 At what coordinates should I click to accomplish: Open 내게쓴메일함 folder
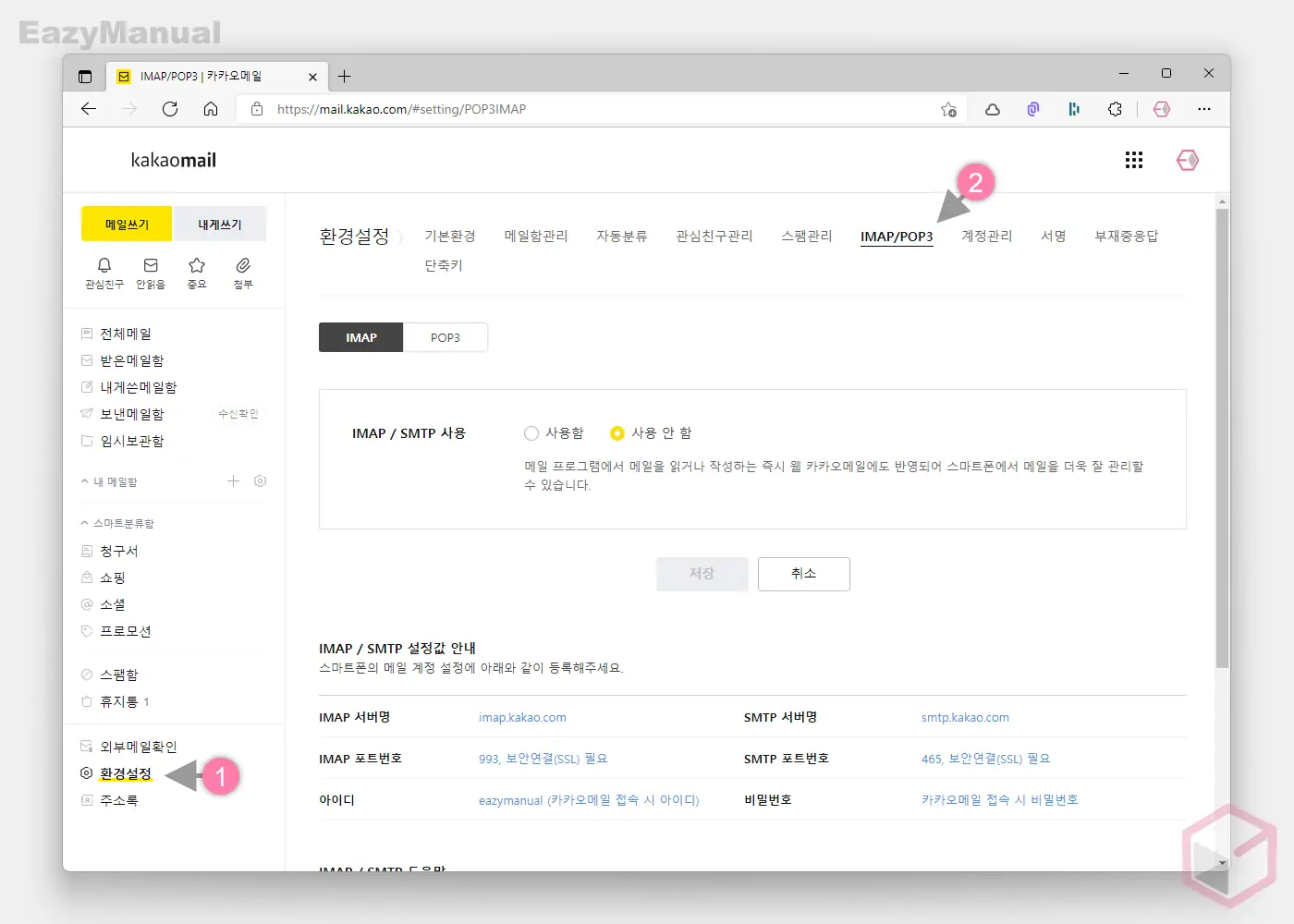[139, 387]
